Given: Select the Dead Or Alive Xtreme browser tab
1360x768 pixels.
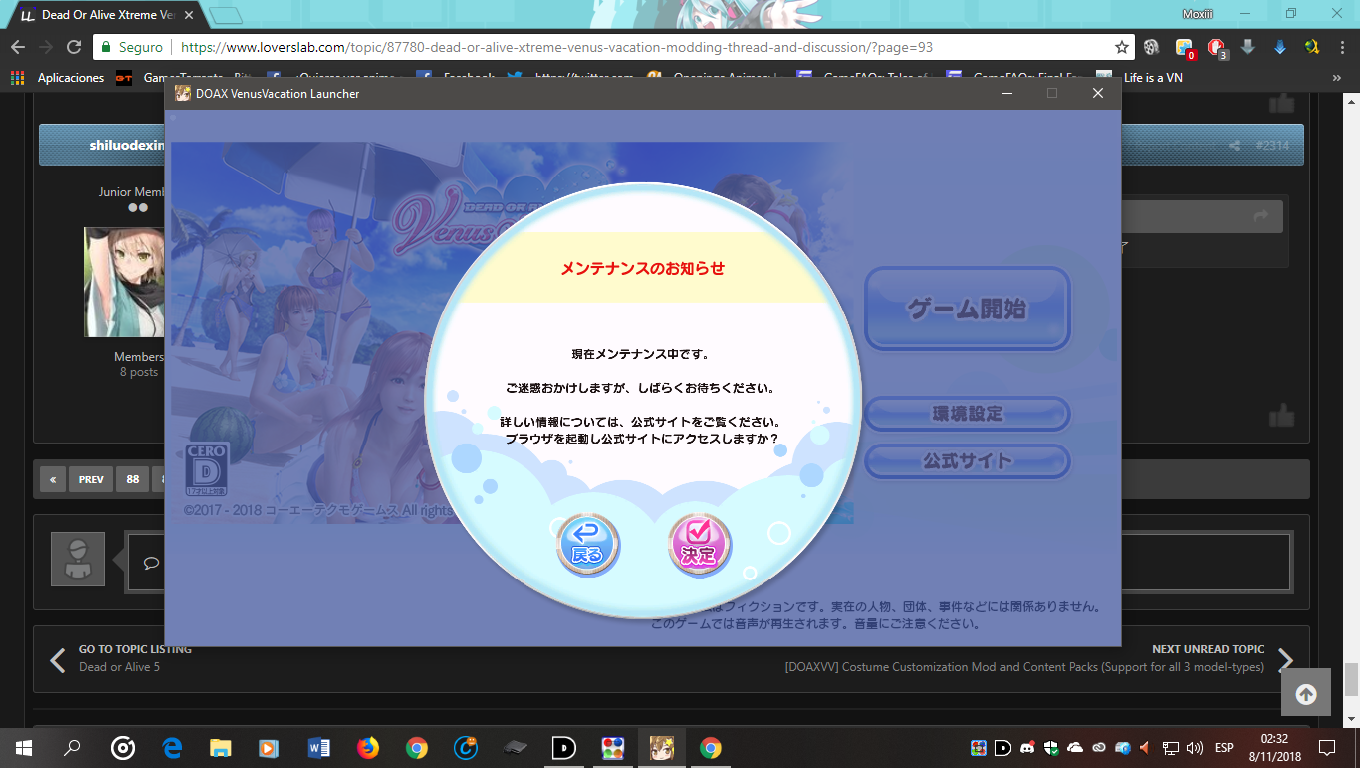Looking at the screenshot, I should (x=108, y=15).
